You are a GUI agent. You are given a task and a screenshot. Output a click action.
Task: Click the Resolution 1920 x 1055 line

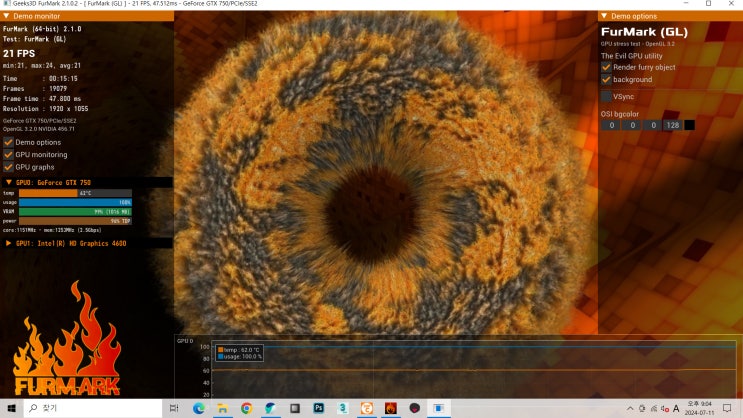click(x=45, y=109)
